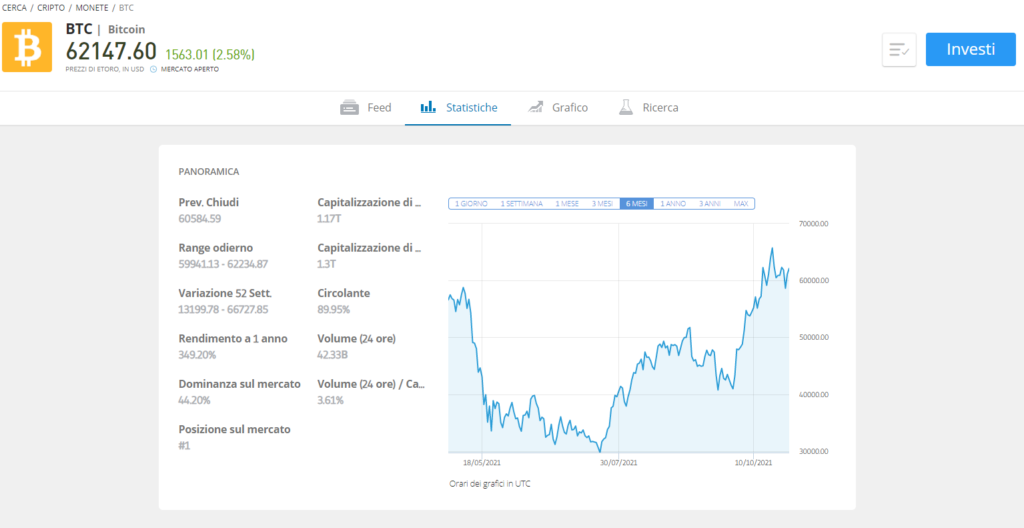This screenshot has width=1024, height=528.
Task: Click the Bitcoin price line chart
Action: tap(618, 338)
